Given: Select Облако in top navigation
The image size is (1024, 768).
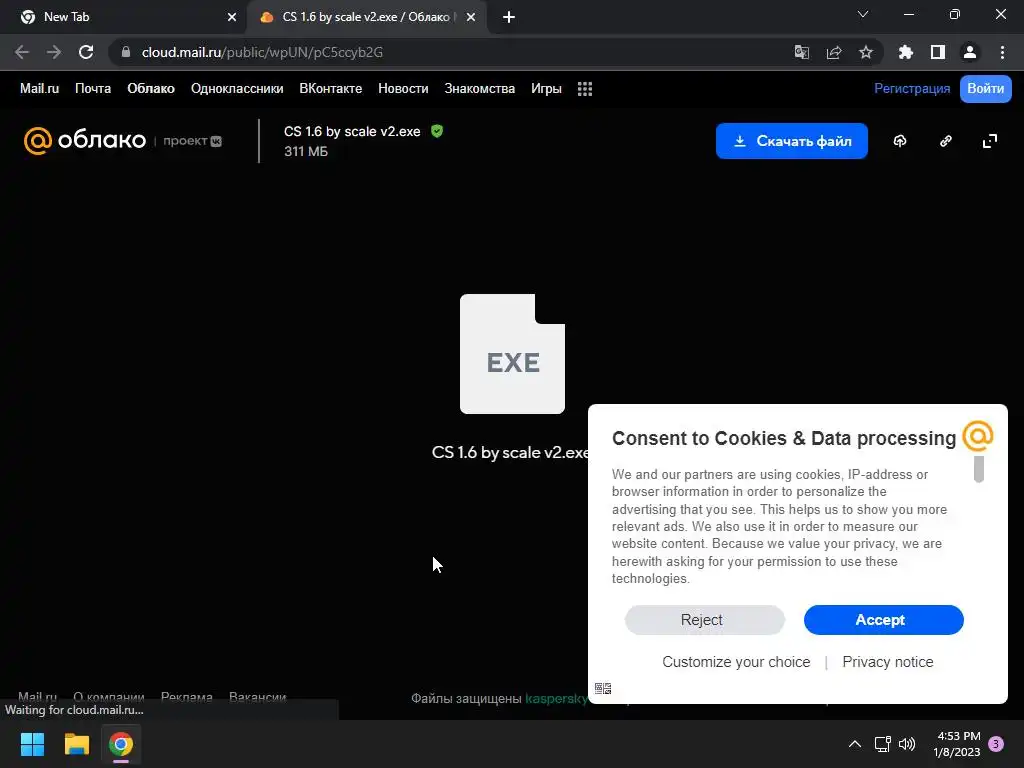Looking at the screenshot, I should 151,88.
